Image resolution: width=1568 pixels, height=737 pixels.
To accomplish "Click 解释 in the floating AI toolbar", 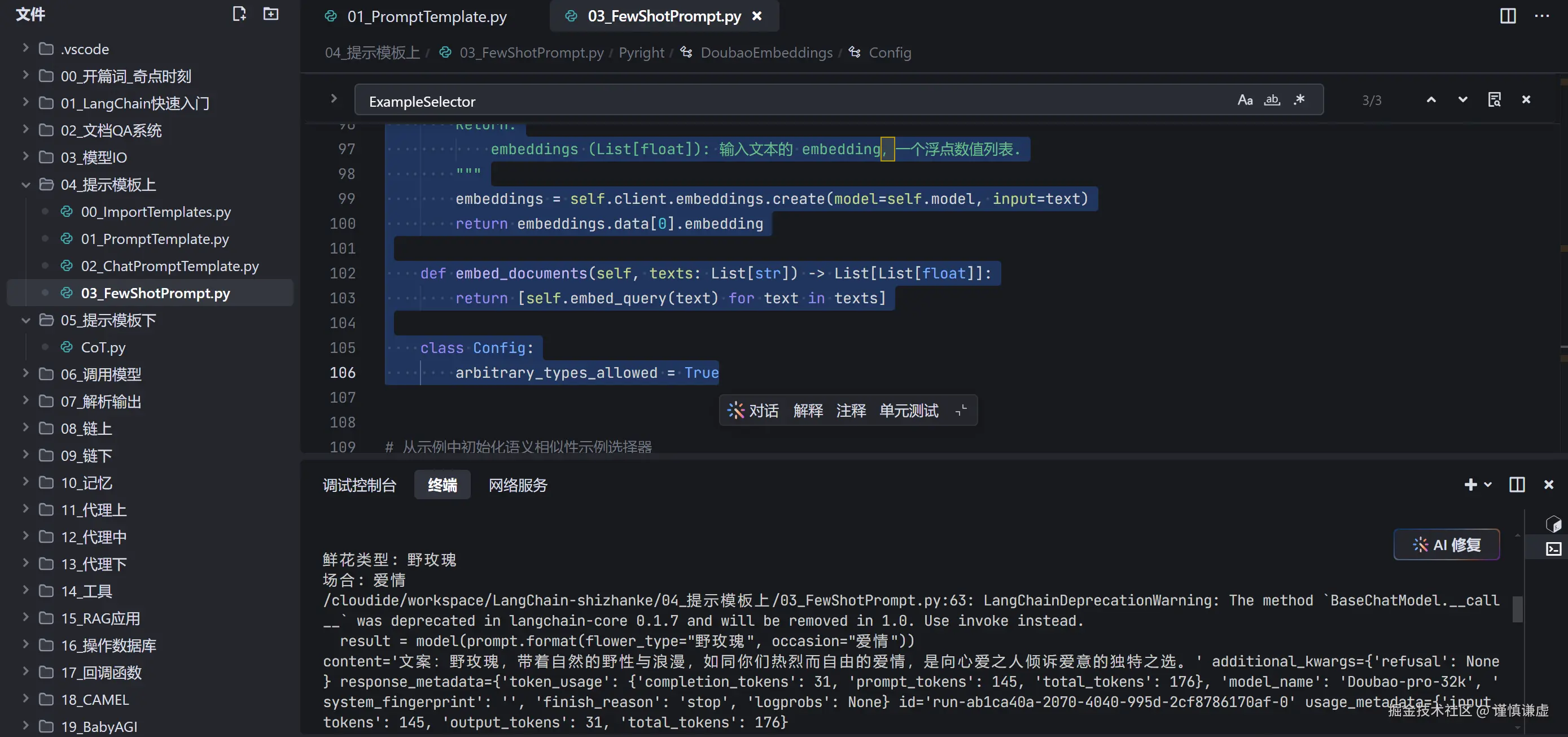I will [x=808, y=411].
